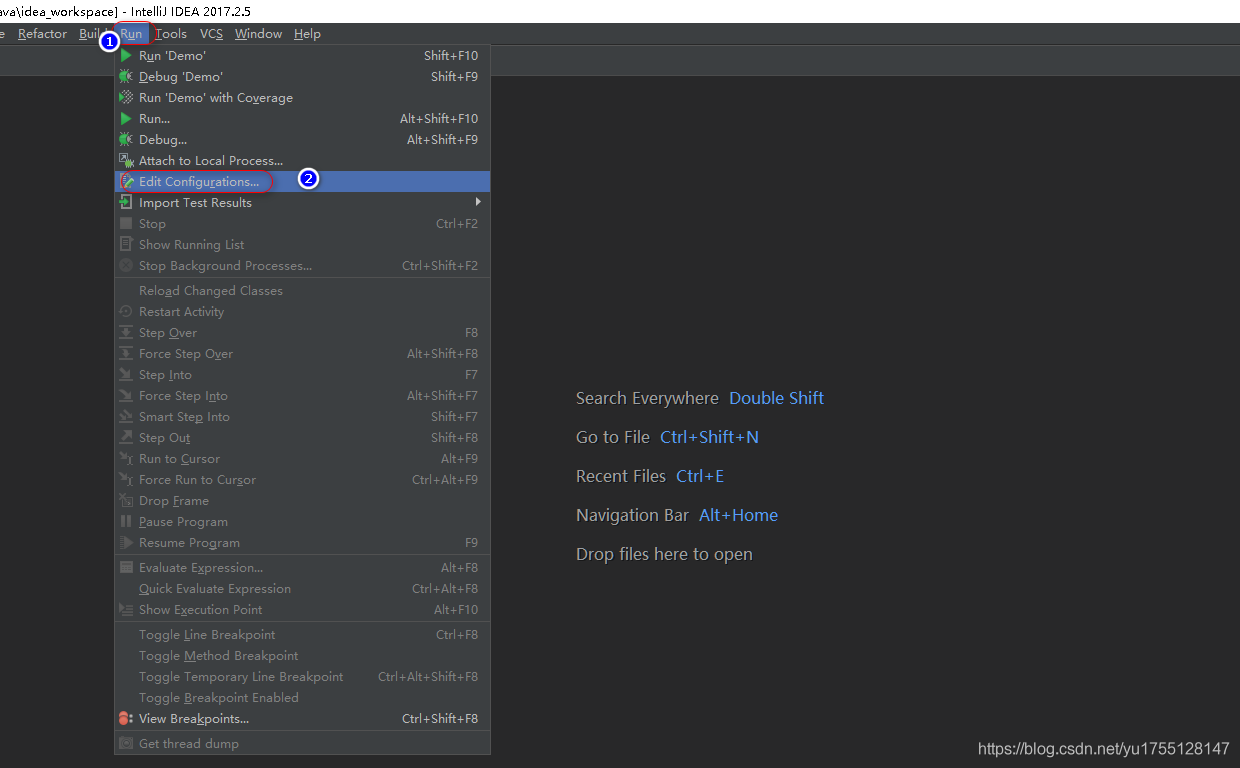Viewport: 1240px width, 768px height.
Task: Click the Show Running List icon
Action: tap(126, 245)
